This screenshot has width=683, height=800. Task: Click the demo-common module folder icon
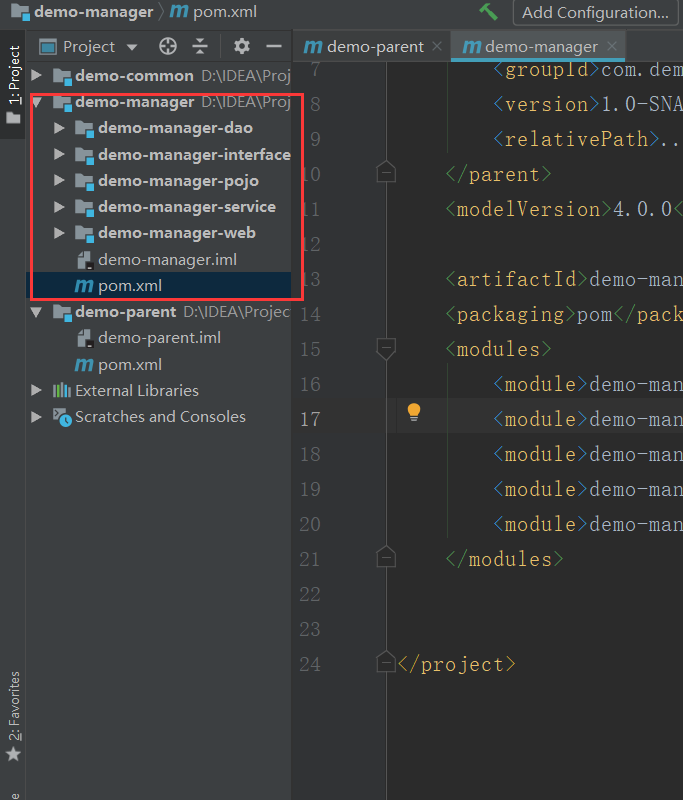62,77
